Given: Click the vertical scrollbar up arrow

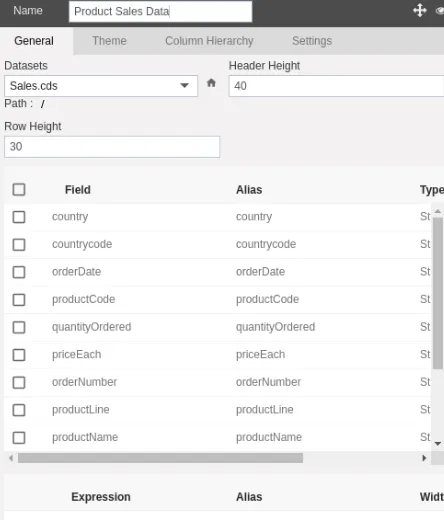Looking at the screenshot, I should (x=438, y=211).
